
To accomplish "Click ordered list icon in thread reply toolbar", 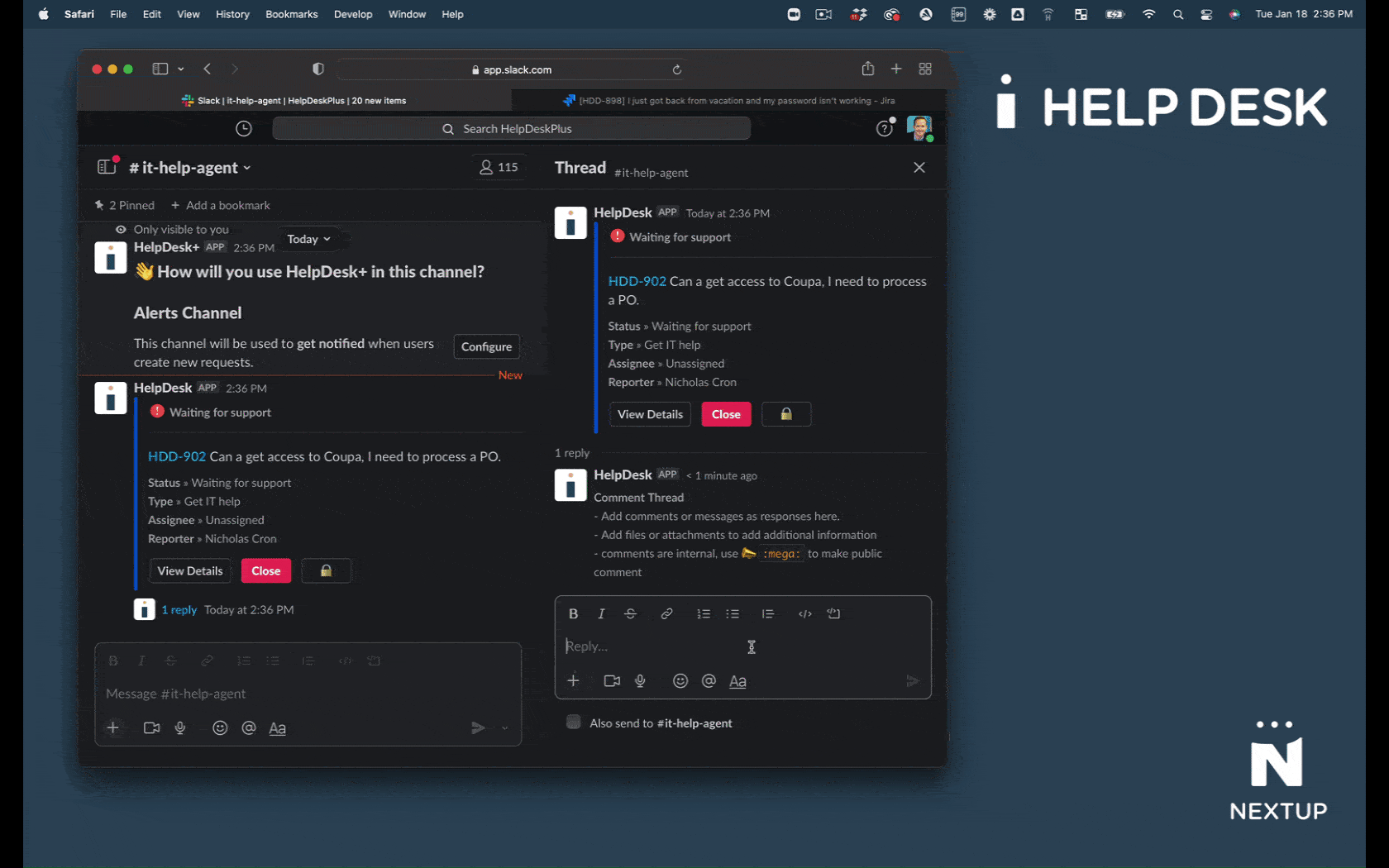I will coord(703,613).
